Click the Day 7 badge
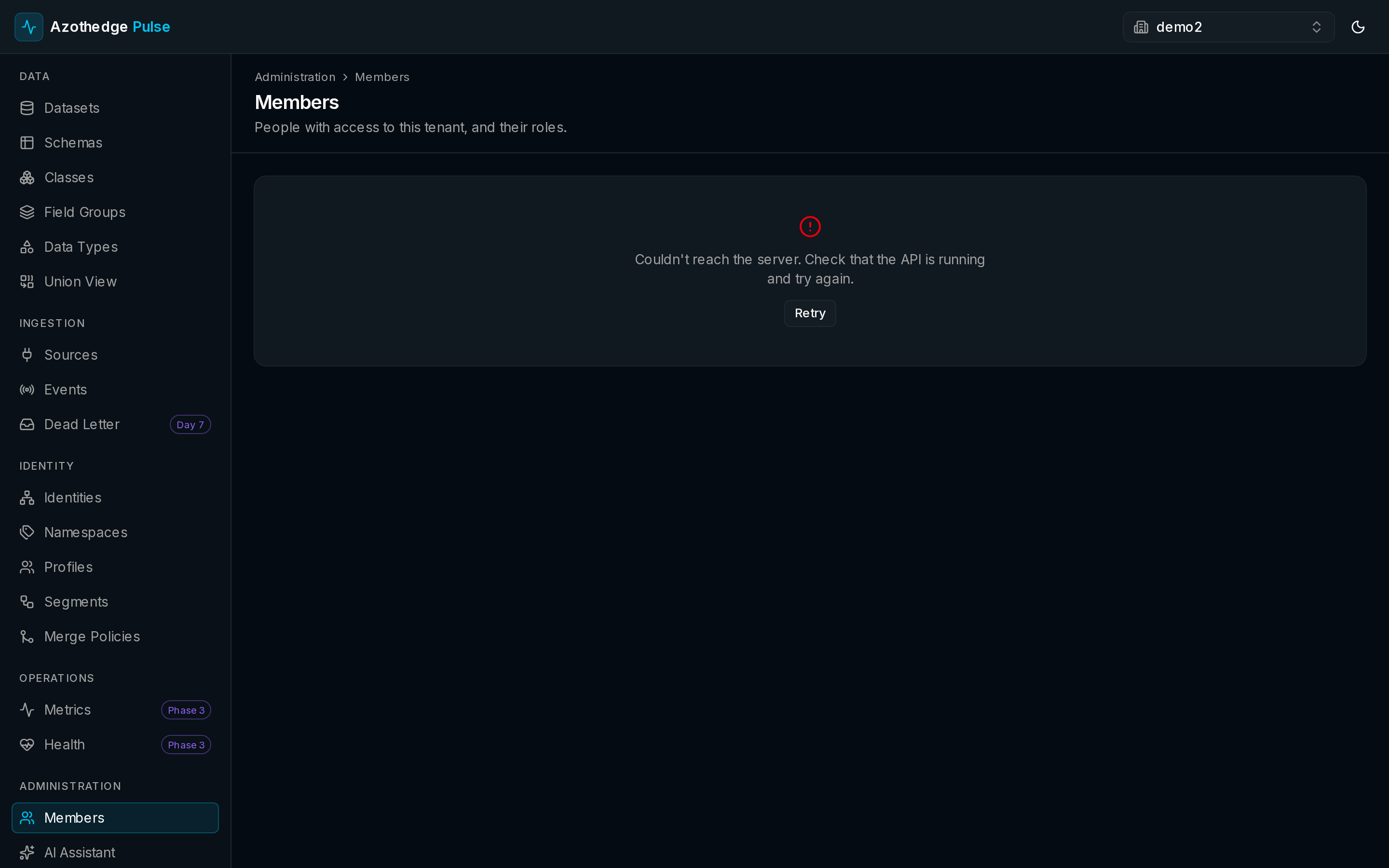Screen dimensions: 1389x868 (190, 425)
